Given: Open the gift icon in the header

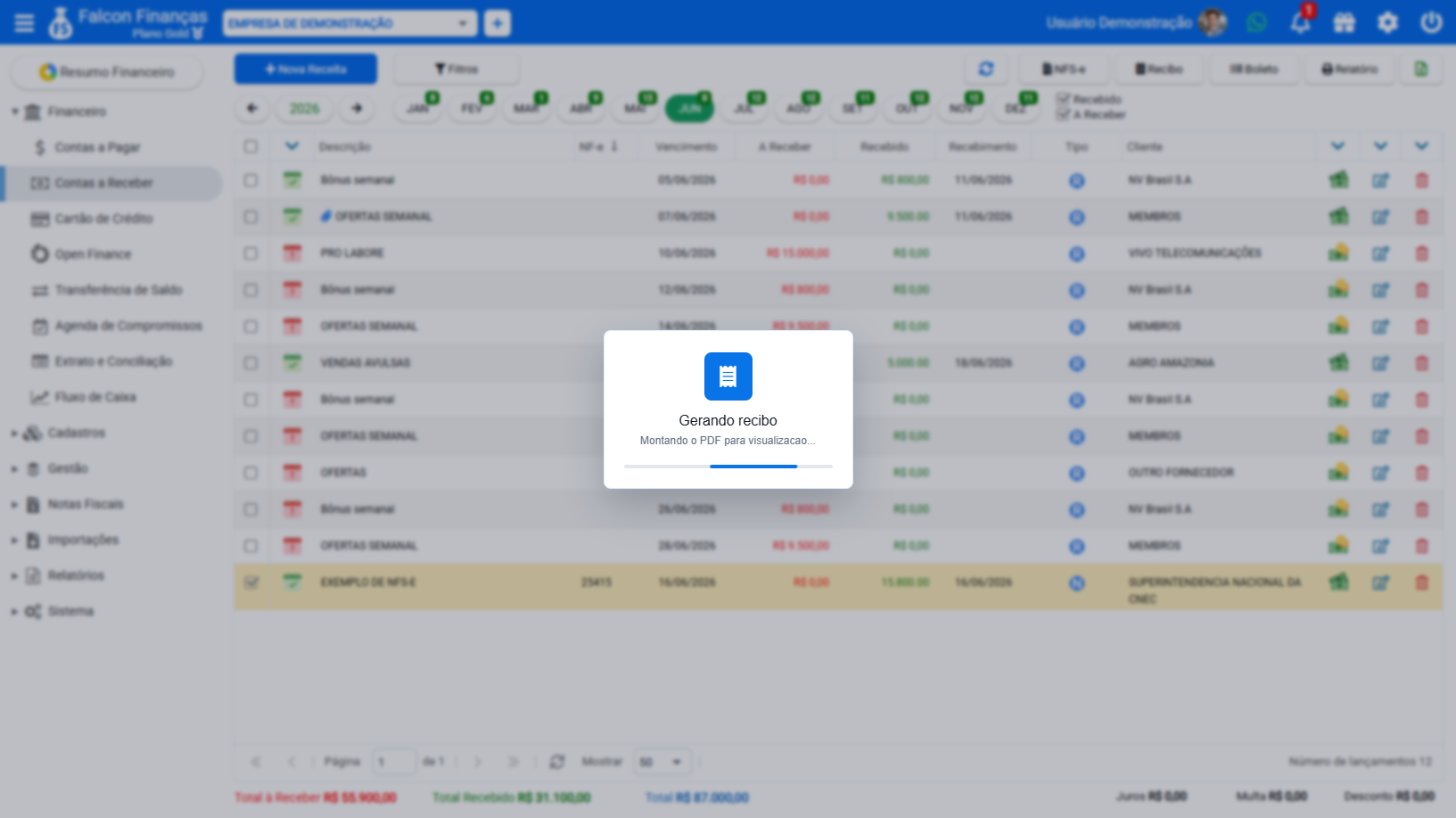Looking at the screenshot, I should pyautogui.click(x=1344, y=22).
